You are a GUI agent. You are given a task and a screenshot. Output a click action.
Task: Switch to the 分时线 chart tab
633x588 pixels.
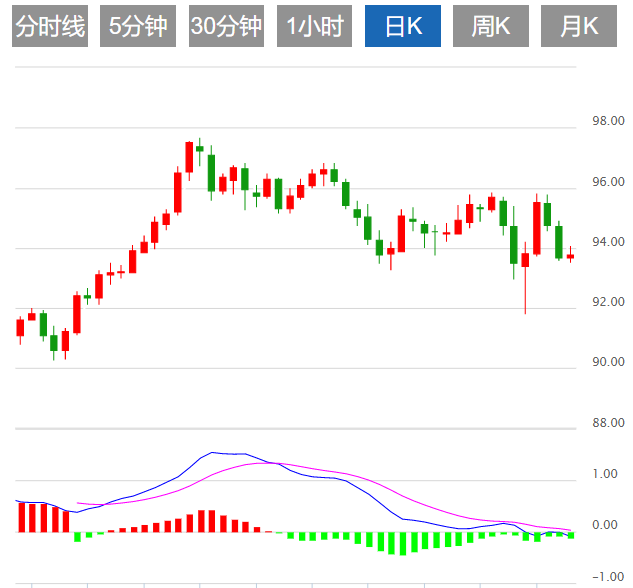tap(50, 26)
